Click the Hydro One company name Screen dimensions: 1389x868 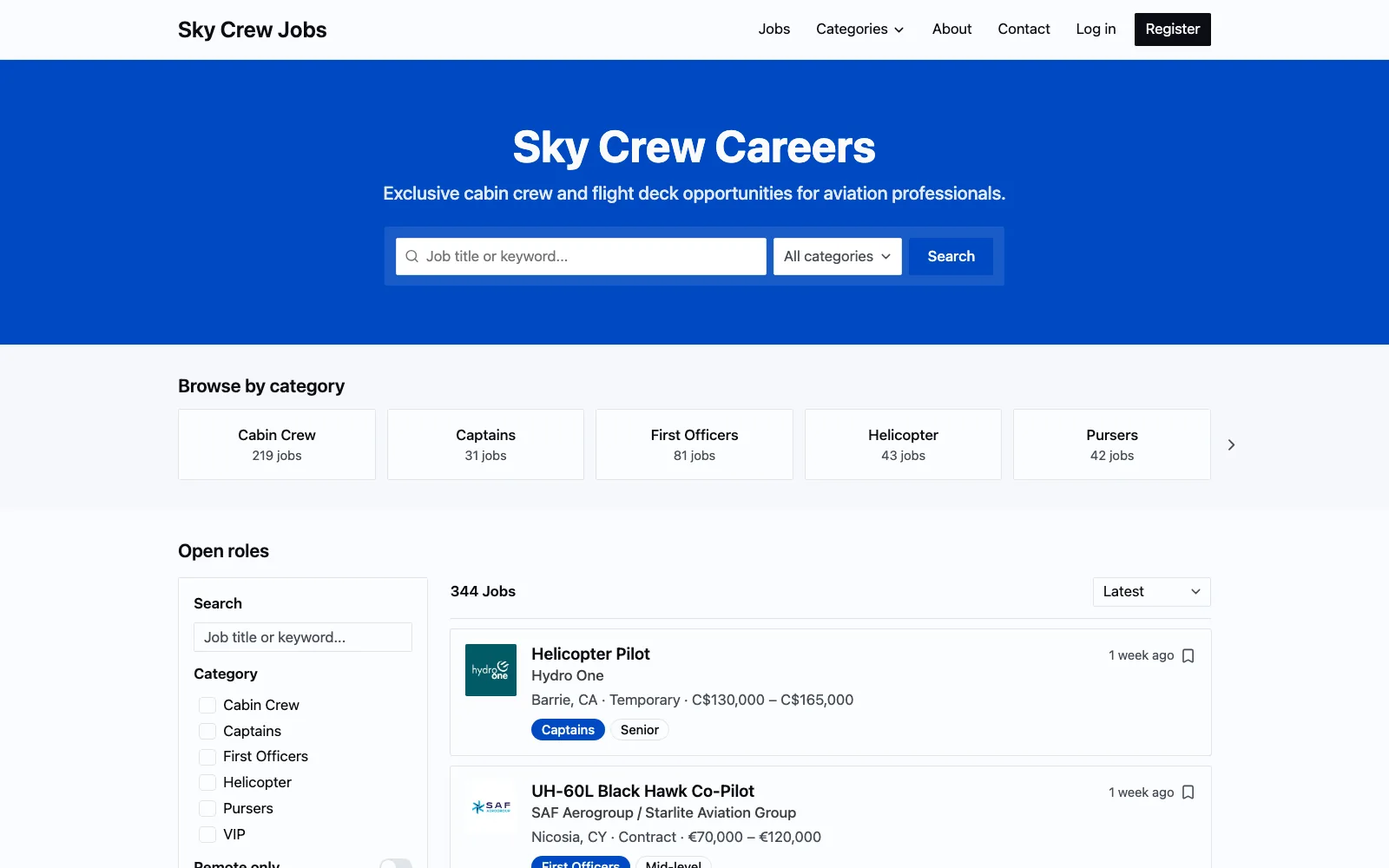point(568,675)
